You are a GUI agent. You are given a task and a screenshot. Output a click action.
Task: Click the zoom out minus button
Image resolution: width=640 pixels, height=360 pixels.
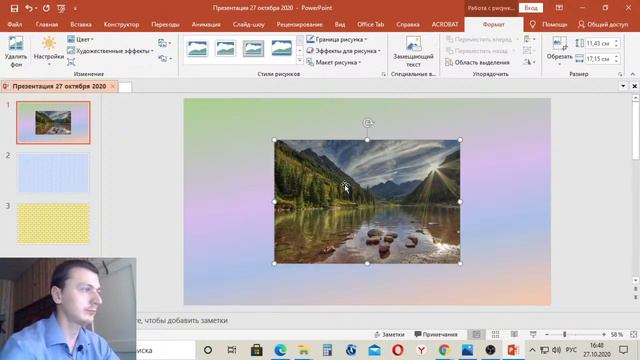click(x=547, y=334)
